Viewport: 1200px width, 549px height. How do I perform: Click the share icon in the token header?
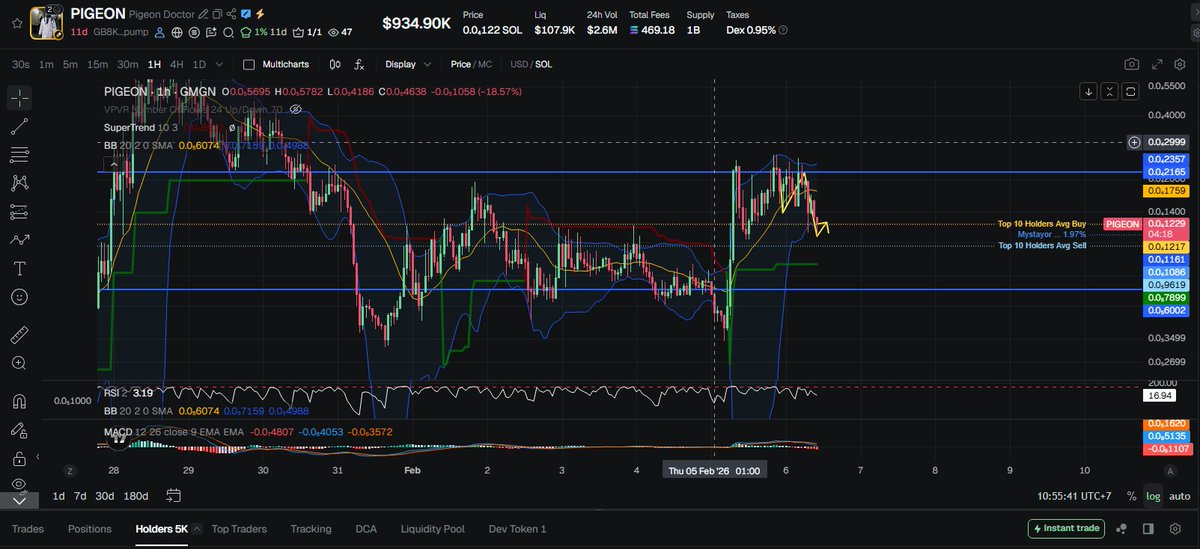tap(232, 15)
